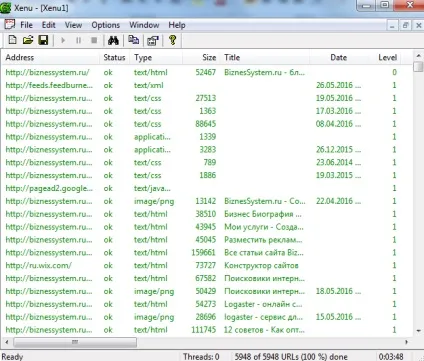Click the Copy toolbar icon
This screenshot has height=361, width=424.
(134, 40)
